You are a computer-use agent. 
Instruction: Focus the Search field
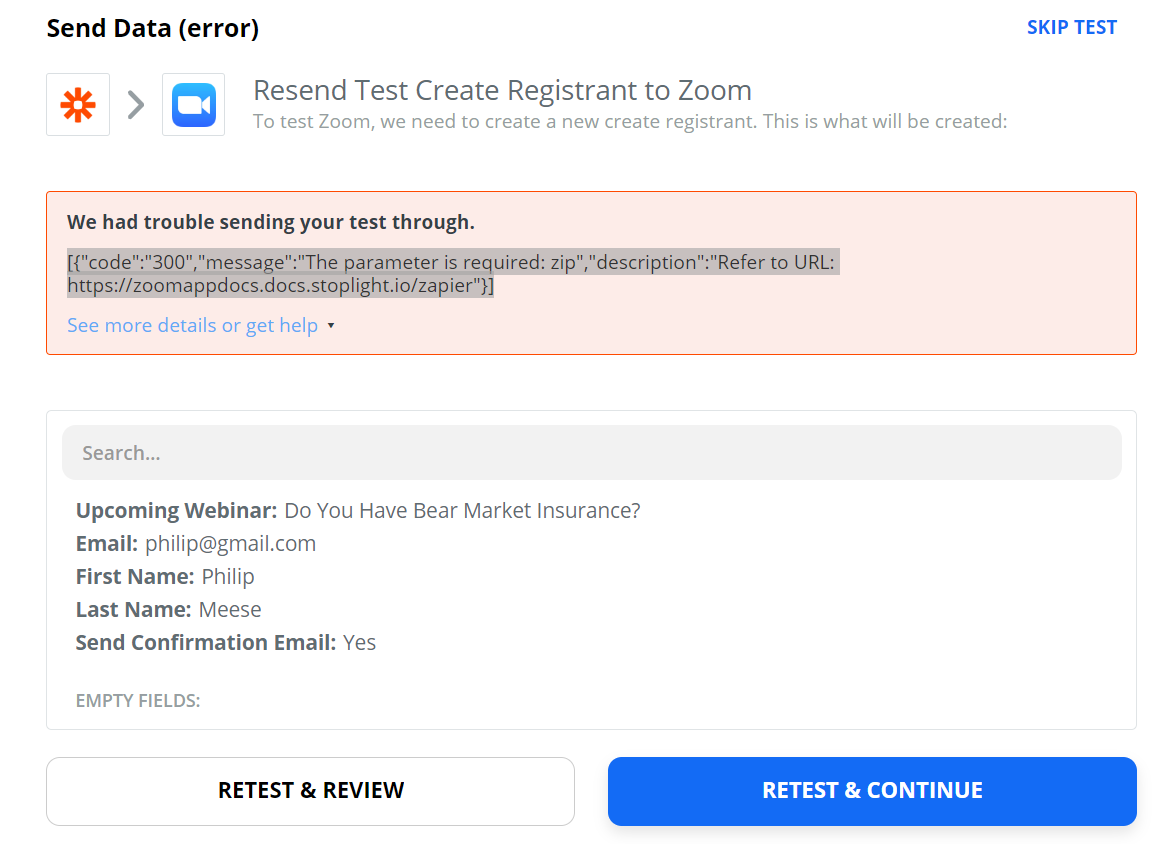591,453
